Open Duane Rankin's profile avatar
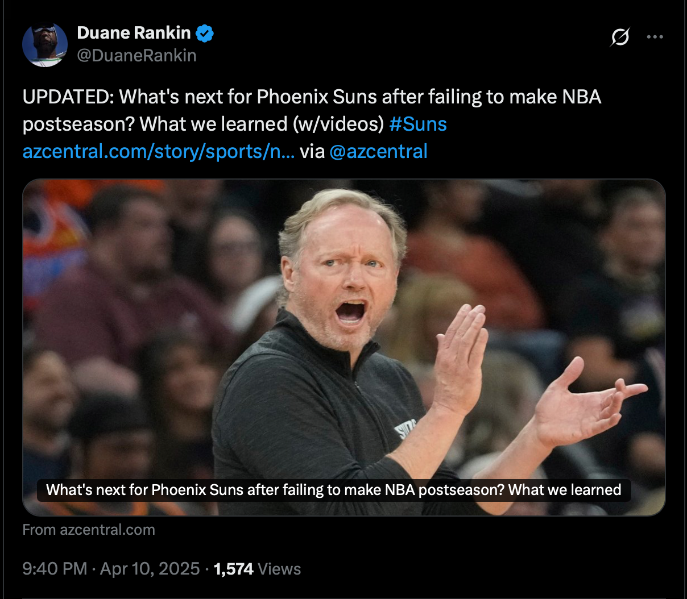This screenshot has height=599, width=687. [x=45, y=45]
